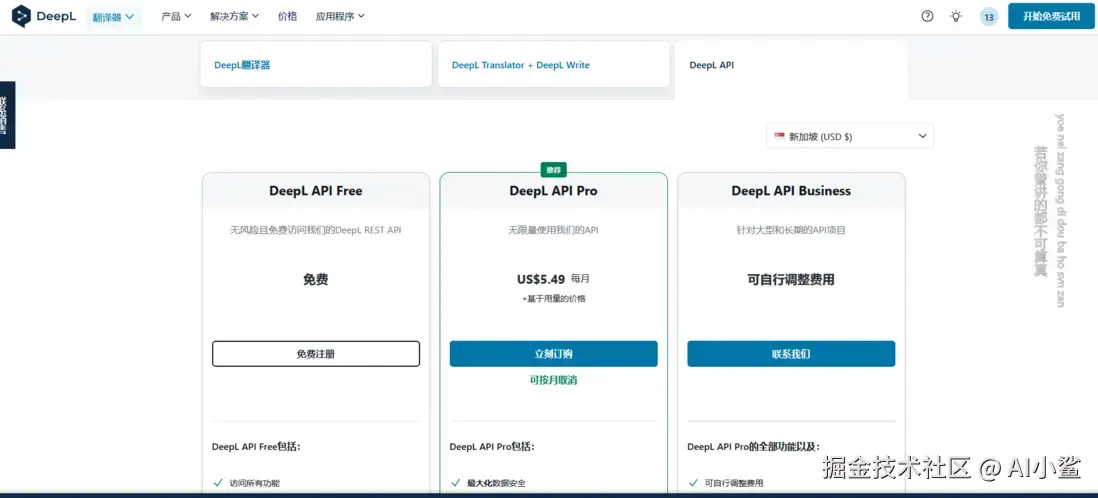Switch to DeepL Translator + DeepL Write tab
The height and width of the screenshot is (498, 1098).
(x=553, y=64)
